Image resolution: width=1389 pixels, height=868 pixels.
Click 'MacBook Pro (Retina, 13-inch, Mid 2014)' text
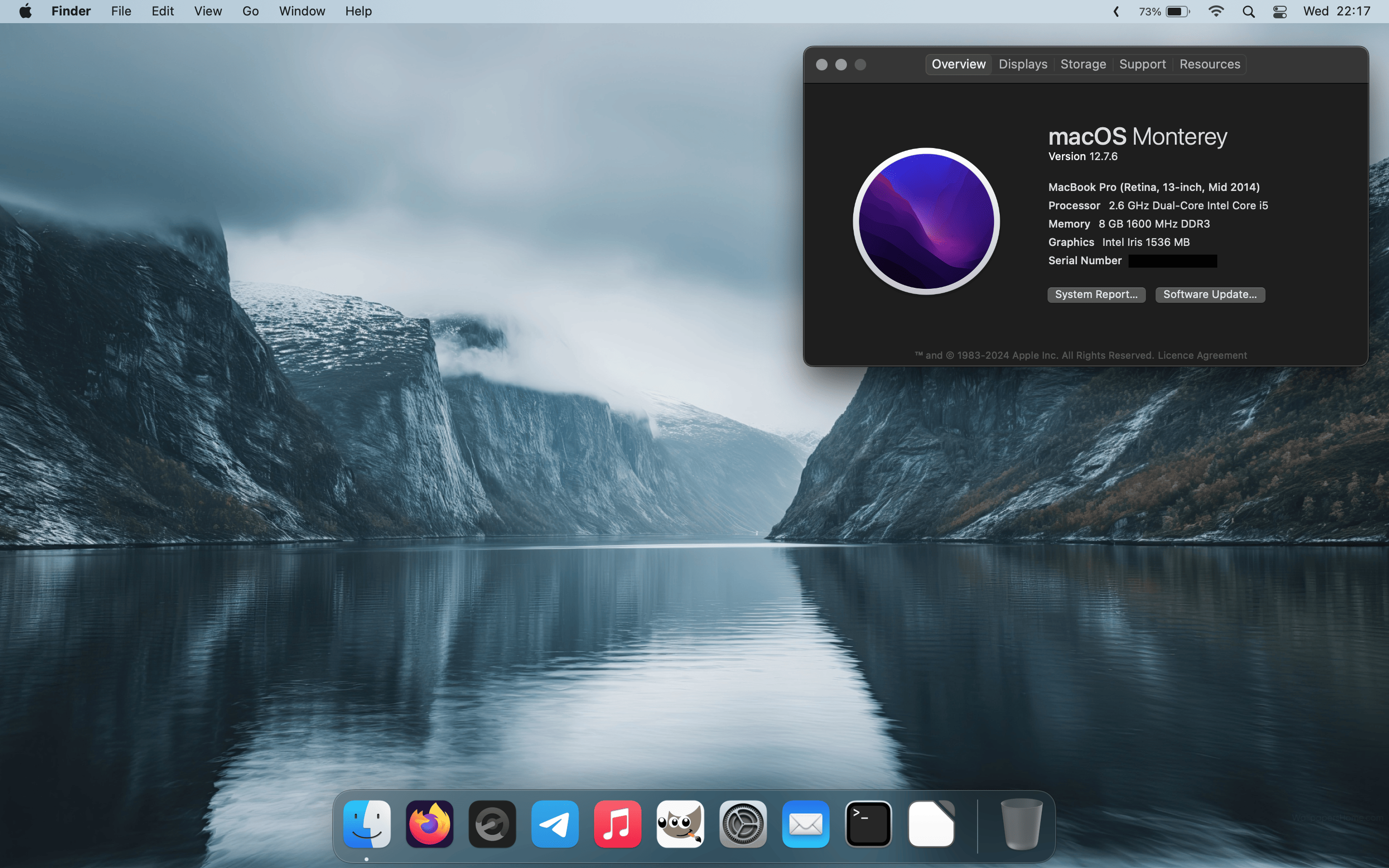point(1154,187)
